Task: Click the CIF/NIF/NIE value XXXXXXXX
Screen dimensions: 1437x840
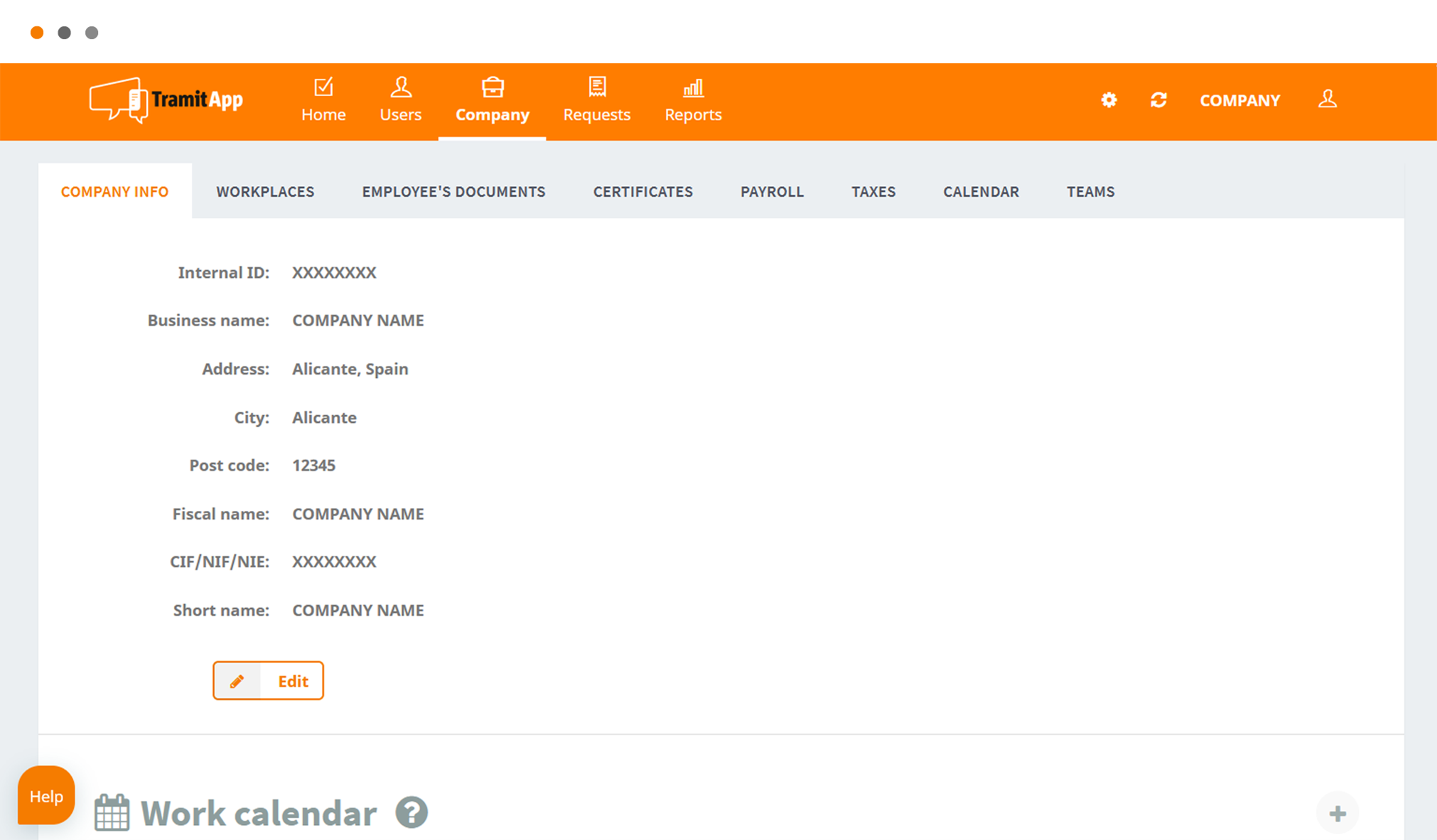Action: pyautogui.click(x=334, y=562)
